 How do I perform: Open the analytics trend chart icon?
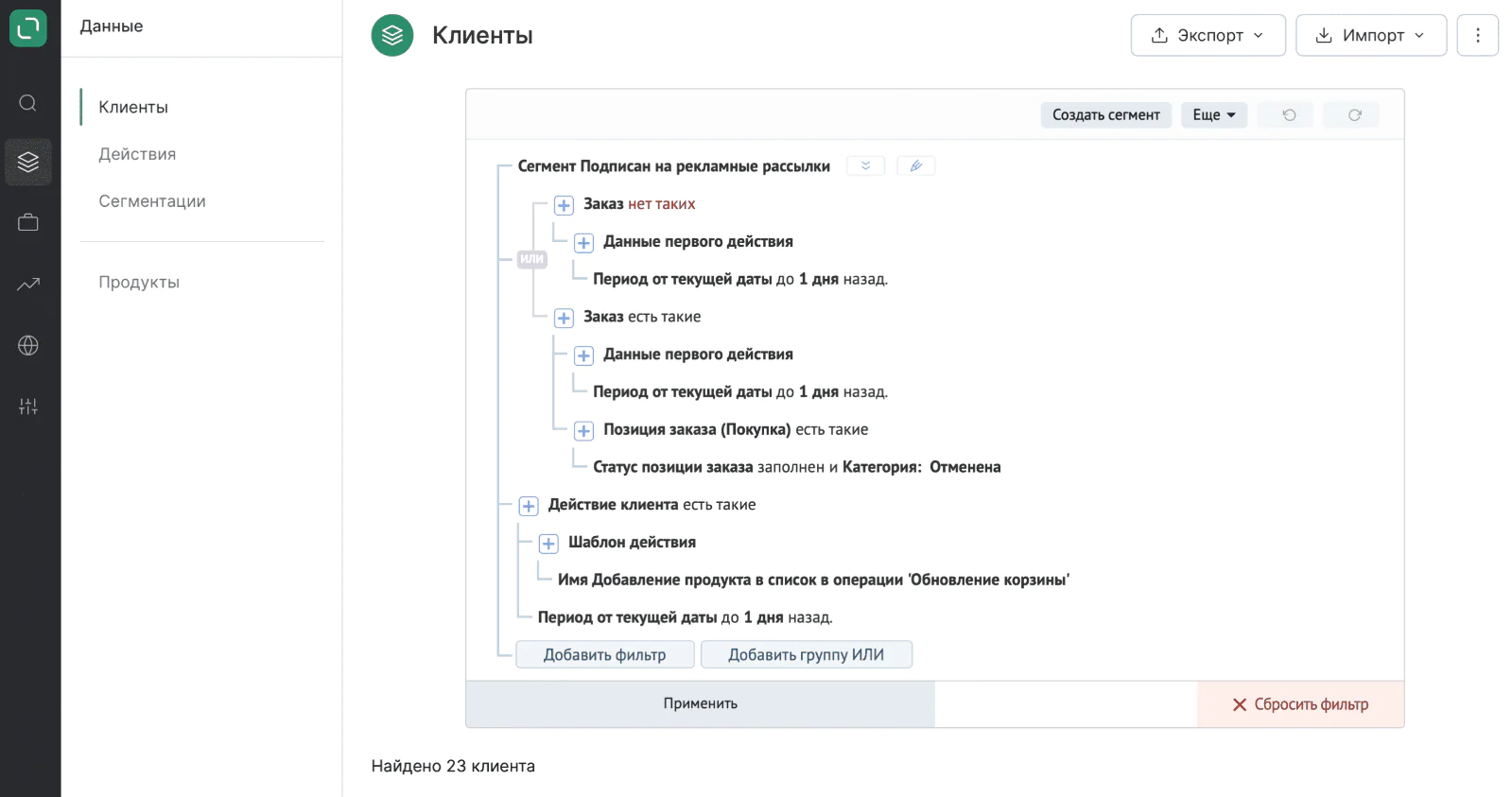click(28, 284)
